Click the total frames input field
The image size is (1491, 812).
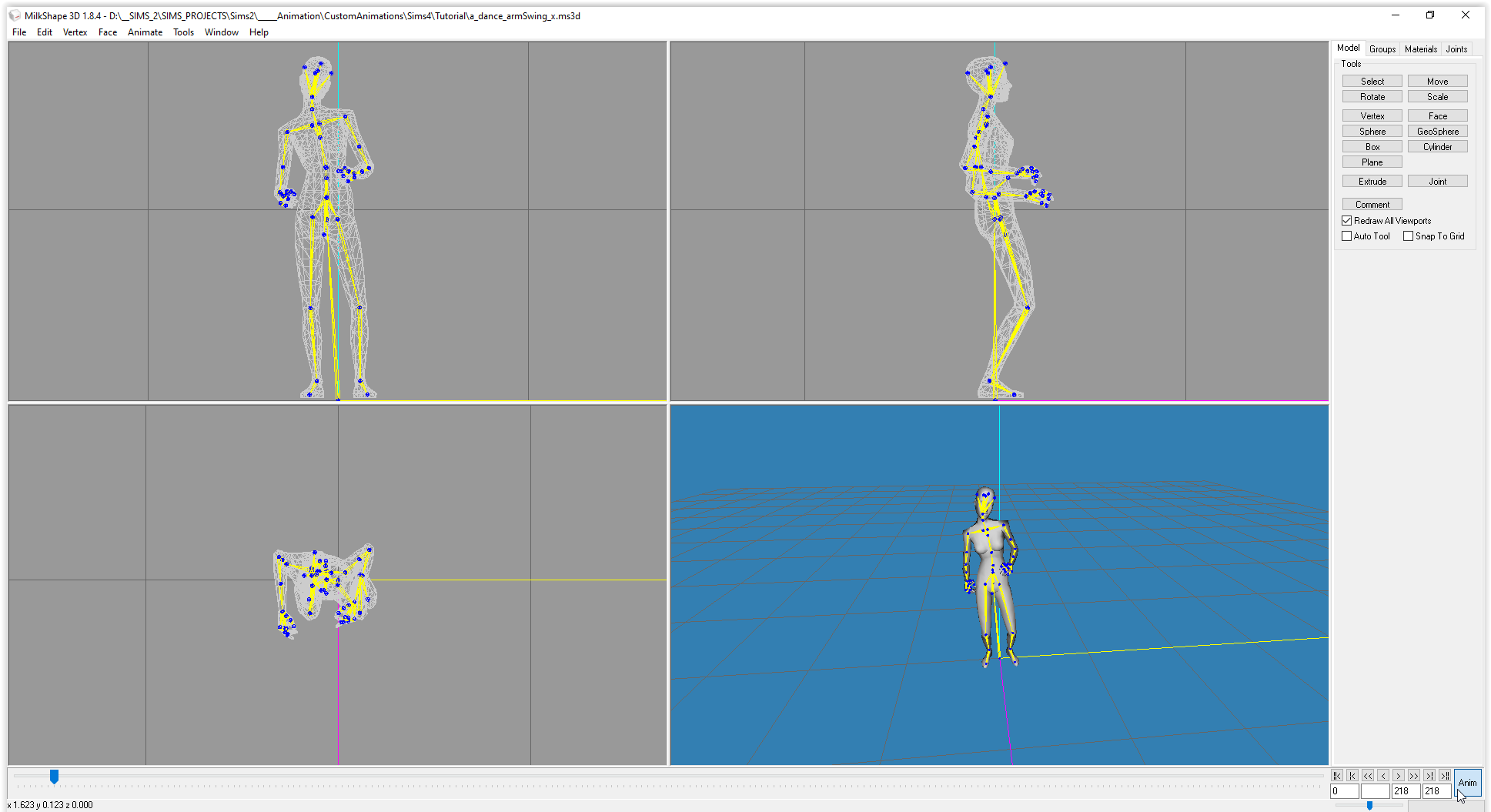(x=1436, y=791)
